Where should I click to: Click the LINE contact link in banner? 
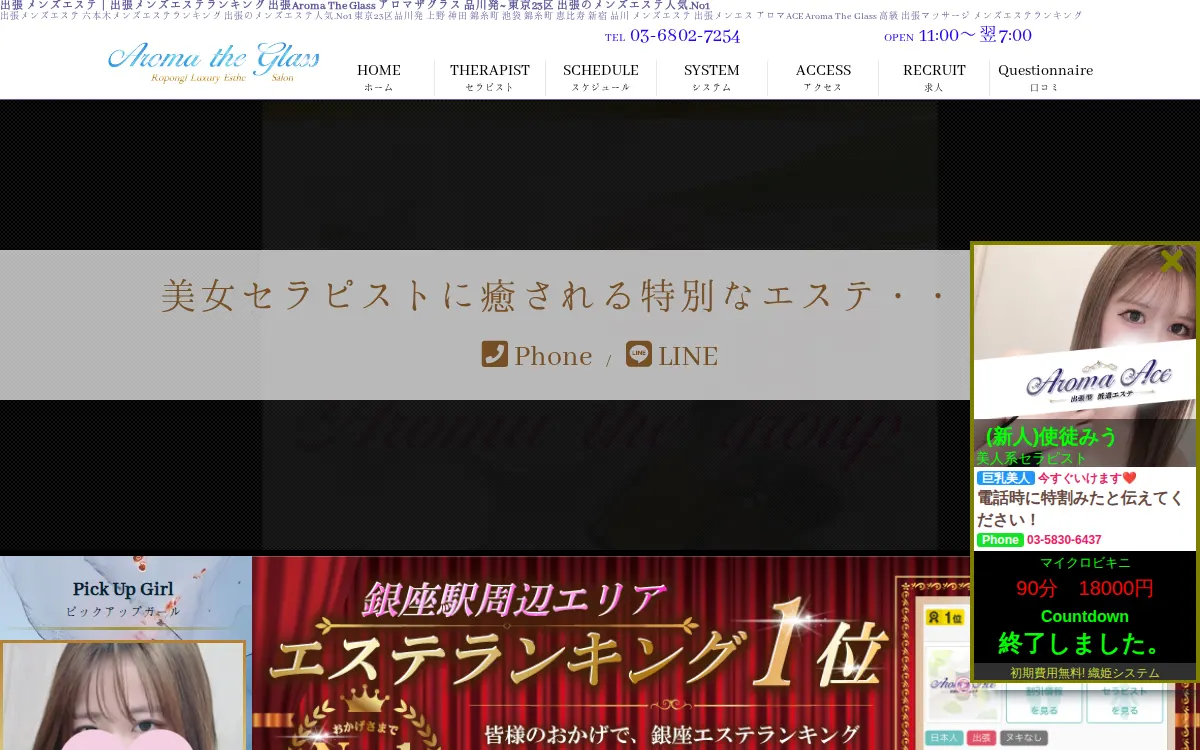[x=672, y=355]
